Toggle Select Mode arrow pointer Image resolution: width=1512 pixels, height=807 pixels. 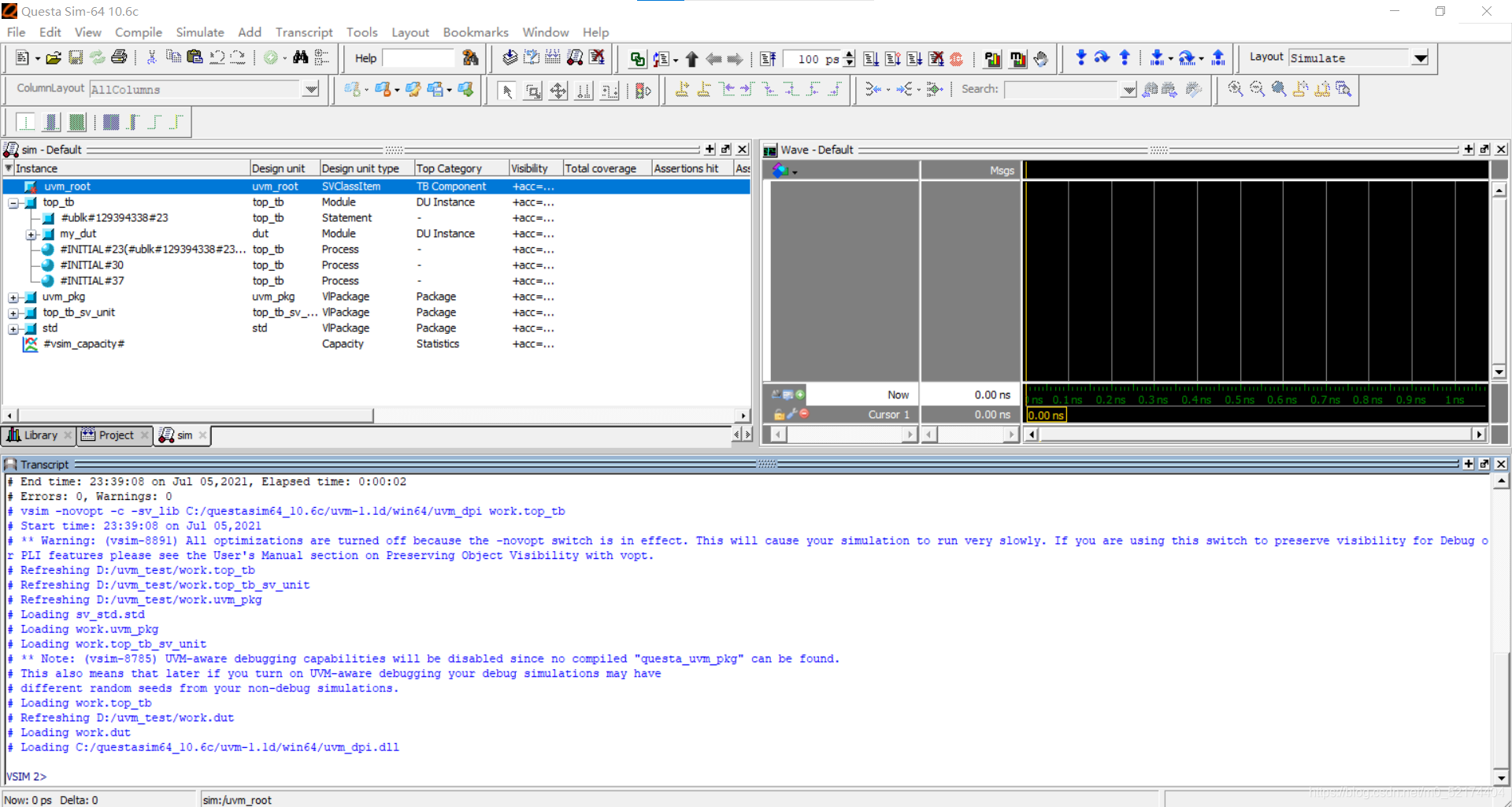tap(508, 91)
